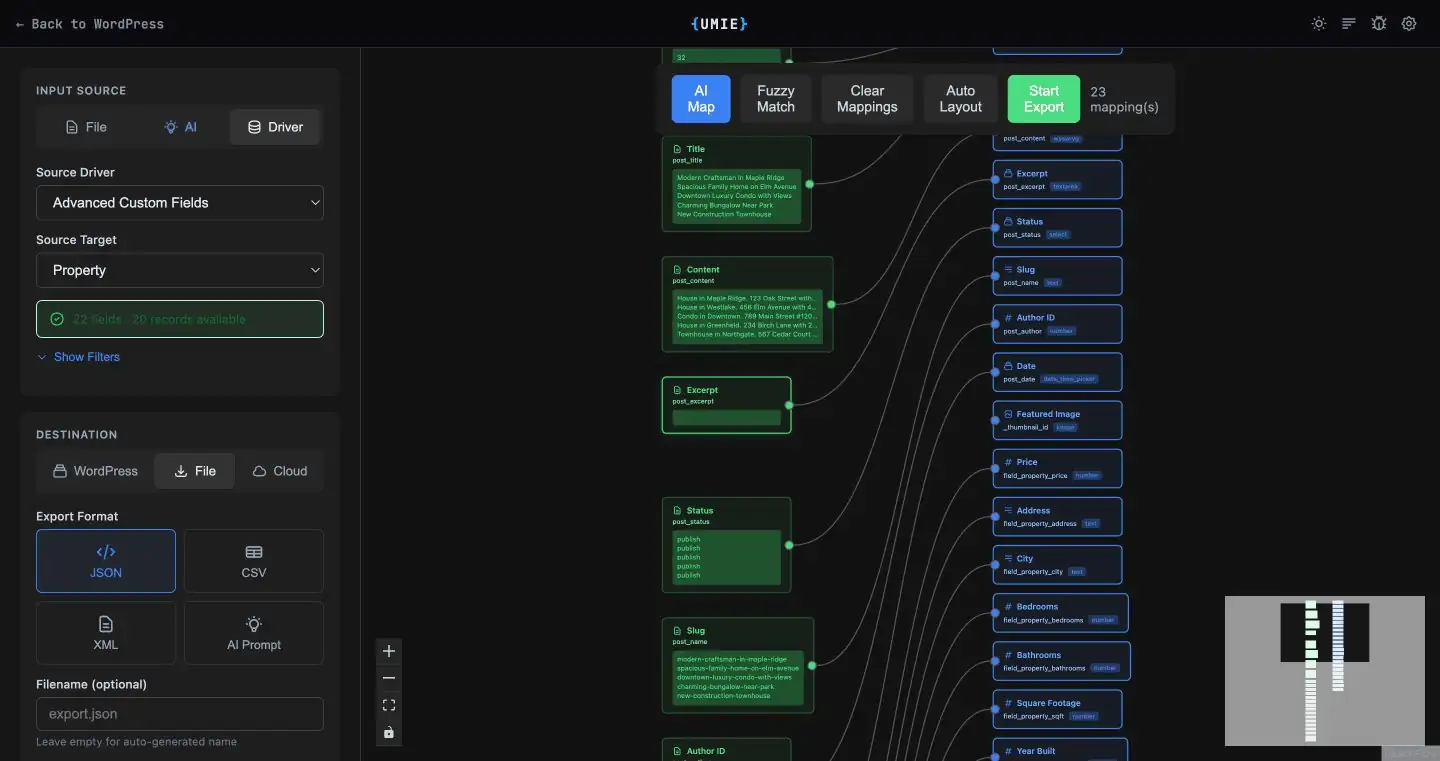Switch input source to Driver tab
The width and height of the screenshot is (1440, 761).
tap(275, 127)
